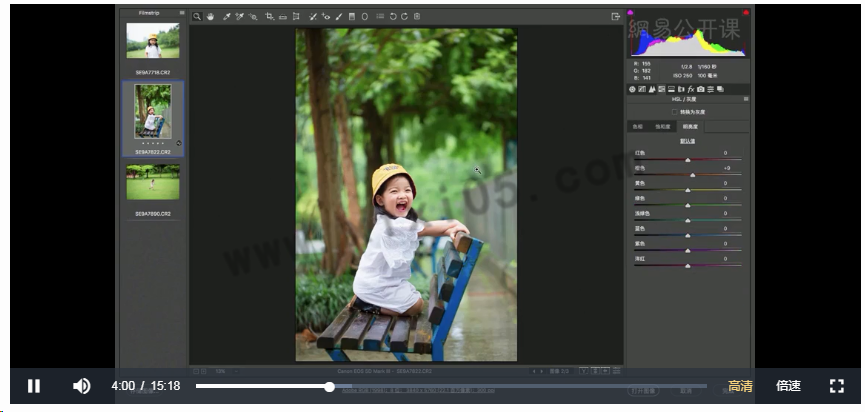
Task: Toggle the shadow clipping warning in histogram
Action: pos(631,13)
